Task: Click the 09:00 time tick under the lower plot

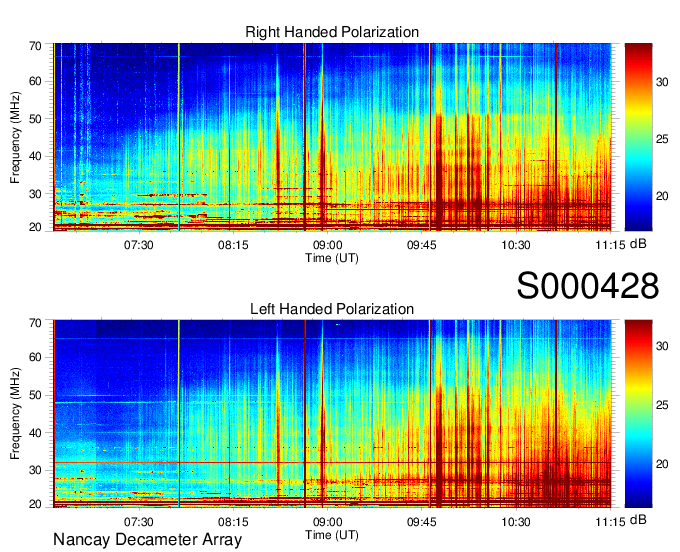Action: 327,522
